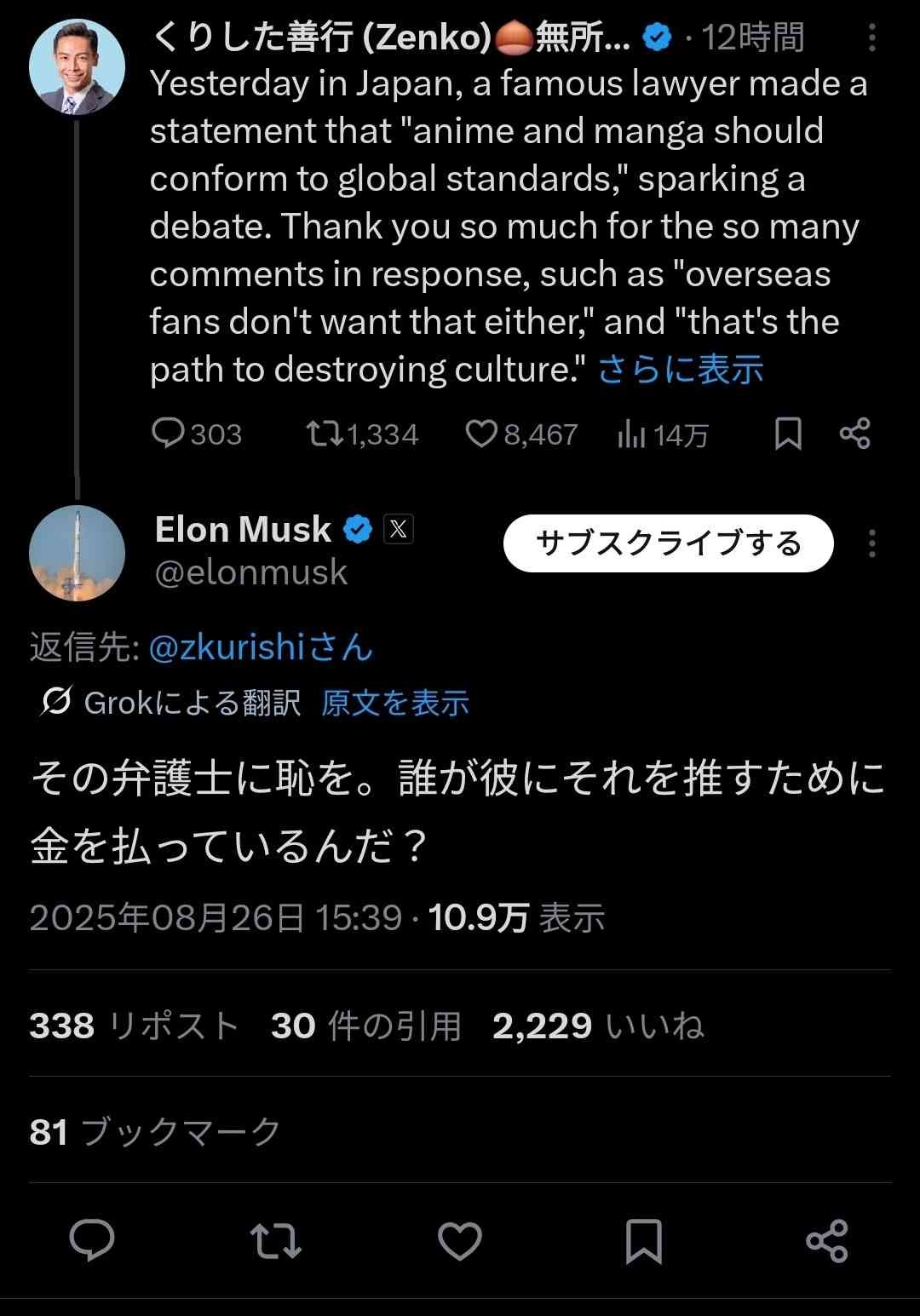Expand Zenko's post with さらに表示
920x1316 pixels.
tap(680, 370)
